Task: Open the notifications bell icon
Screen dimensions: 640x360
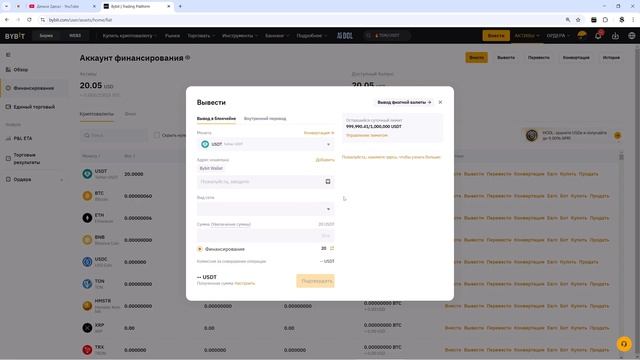Action: coord(598,36)
